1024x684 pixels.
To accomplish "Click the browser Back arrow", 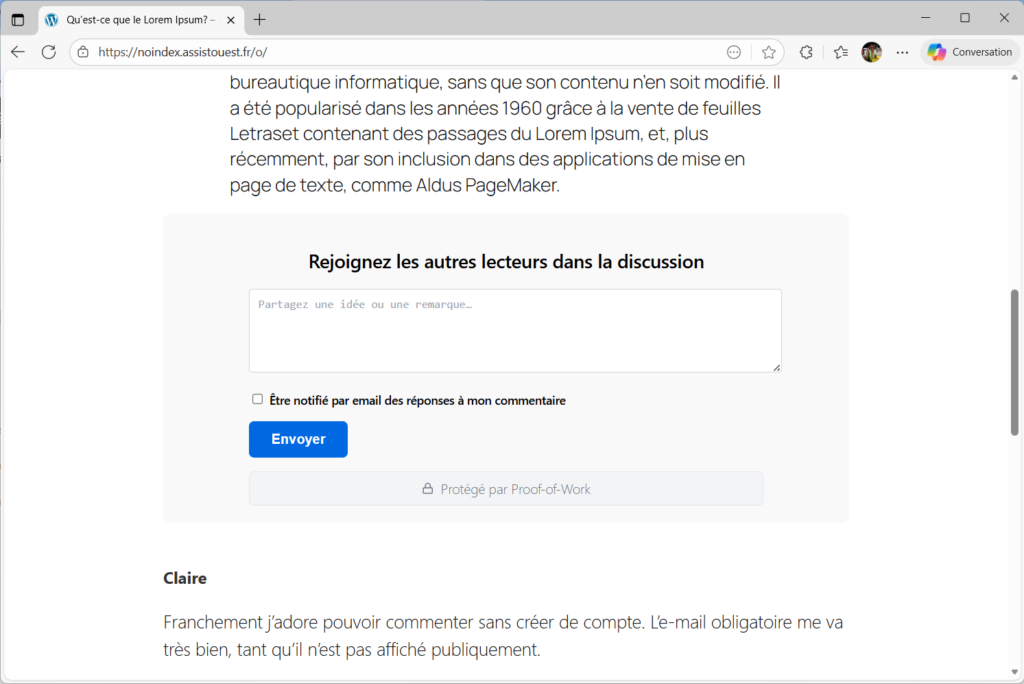I will (x=17, y=51).
